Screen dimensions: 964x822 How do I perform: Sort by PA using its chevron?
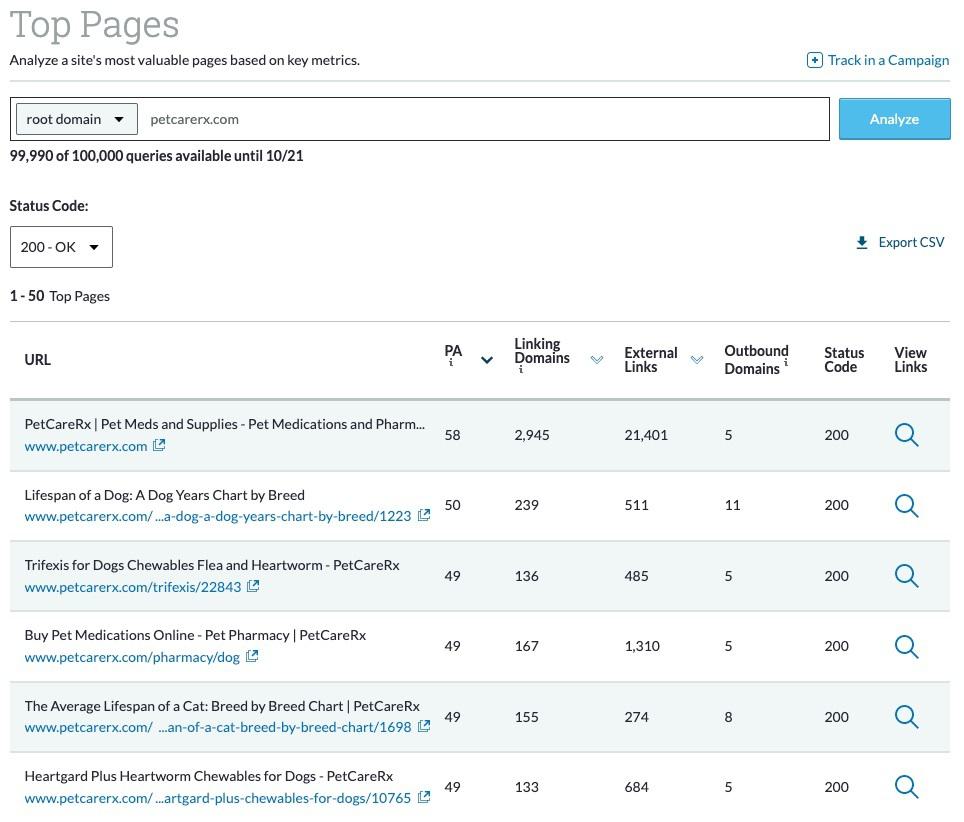(487, 358)
